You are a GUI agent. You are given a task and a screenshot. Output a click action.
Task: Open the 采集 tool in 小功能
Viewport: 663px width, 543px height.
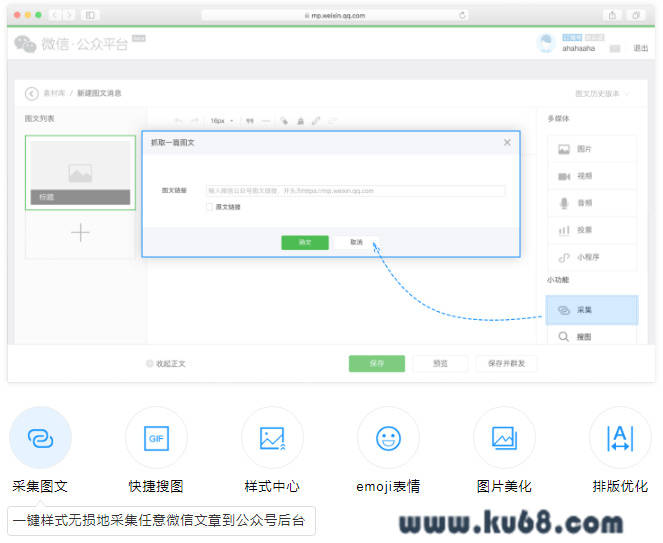tap(592, 310)
